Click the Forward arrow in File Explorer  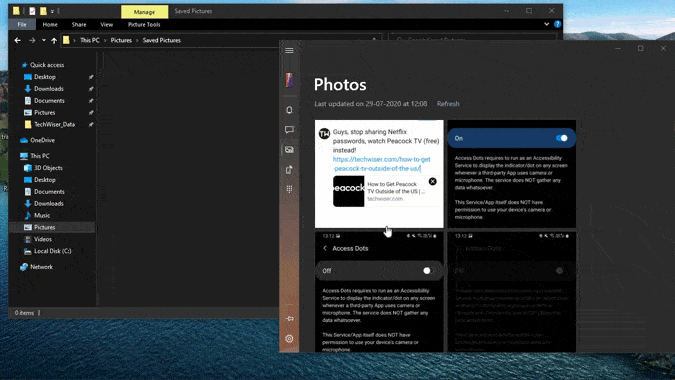pos(32,40)
